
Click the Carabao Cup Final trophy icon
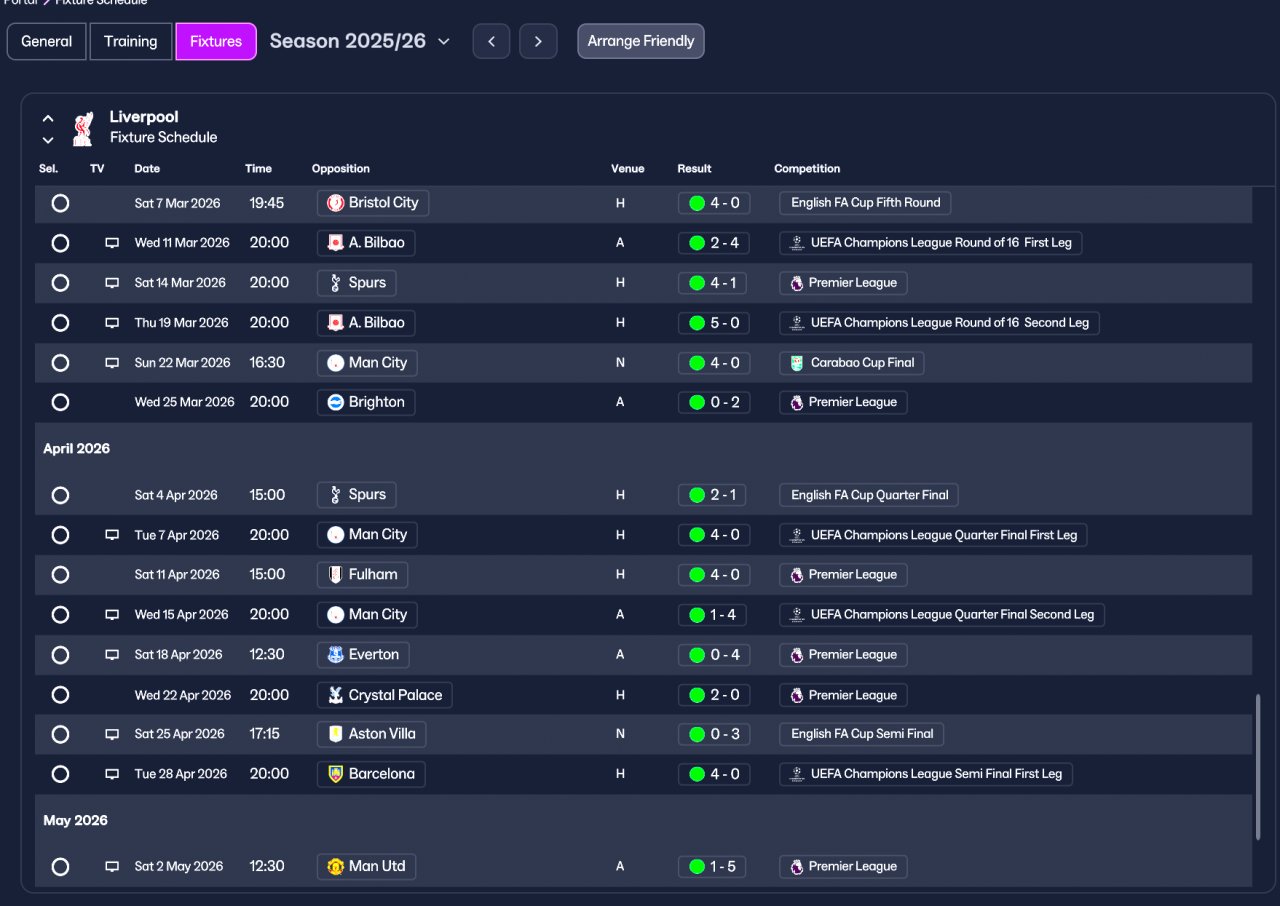click(797, 363)
